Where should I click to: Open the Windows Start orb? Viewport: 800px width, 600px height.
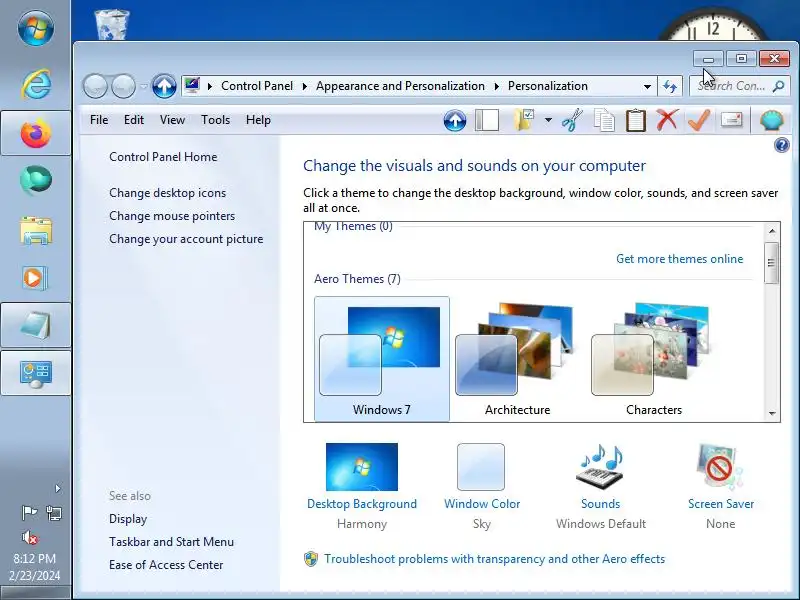pyautogui.click(x=36, y=28)
